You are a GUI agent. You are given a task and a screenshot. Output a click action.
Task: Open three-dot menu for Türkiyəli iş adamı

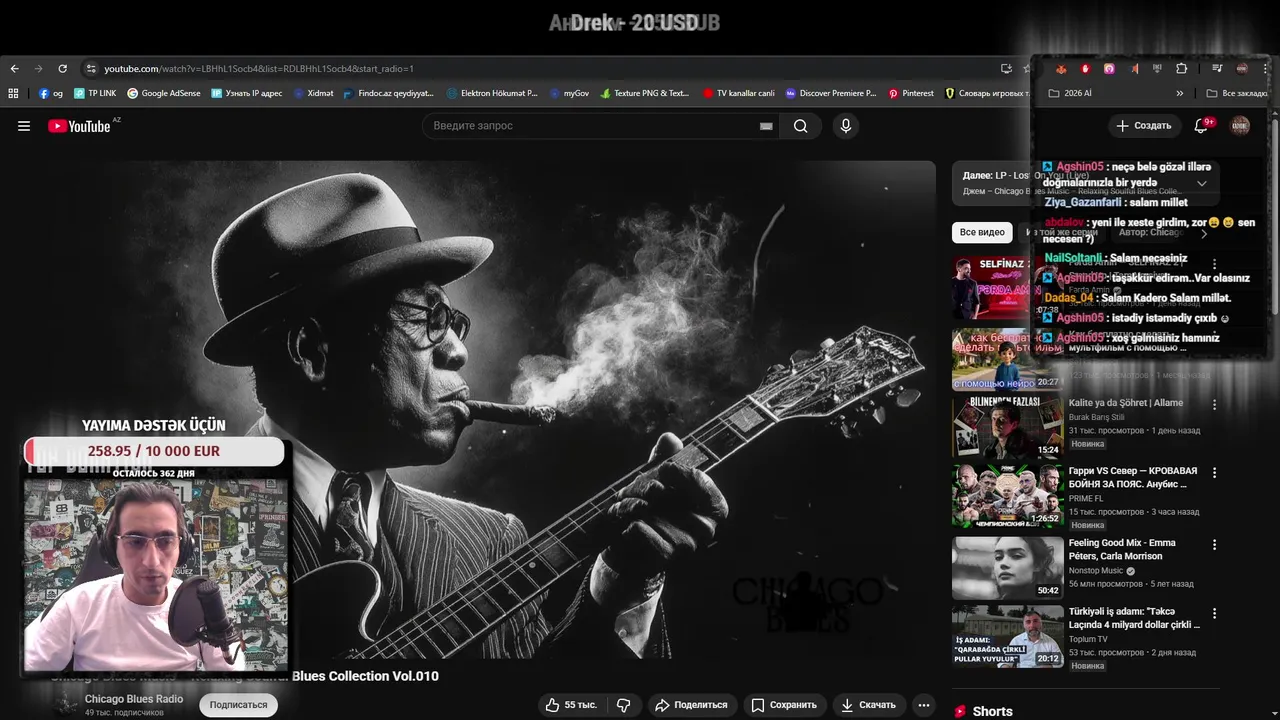click(1215, 613)
